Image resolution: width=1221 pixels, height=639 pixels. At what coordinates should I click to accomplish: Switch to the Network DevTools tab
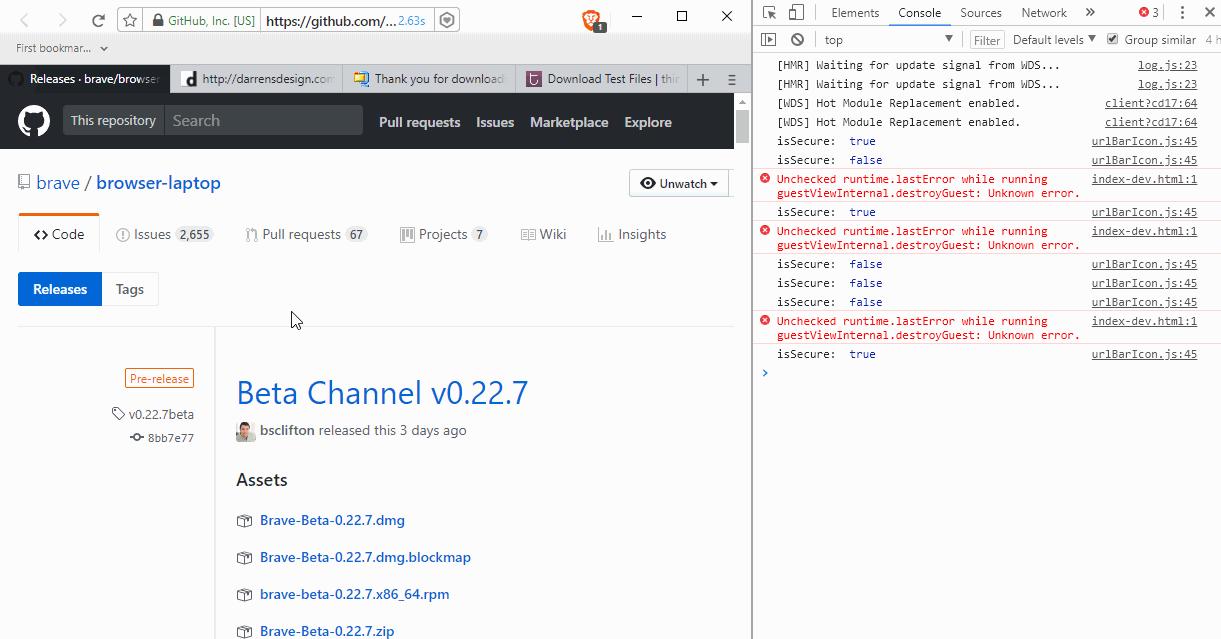1044,13
